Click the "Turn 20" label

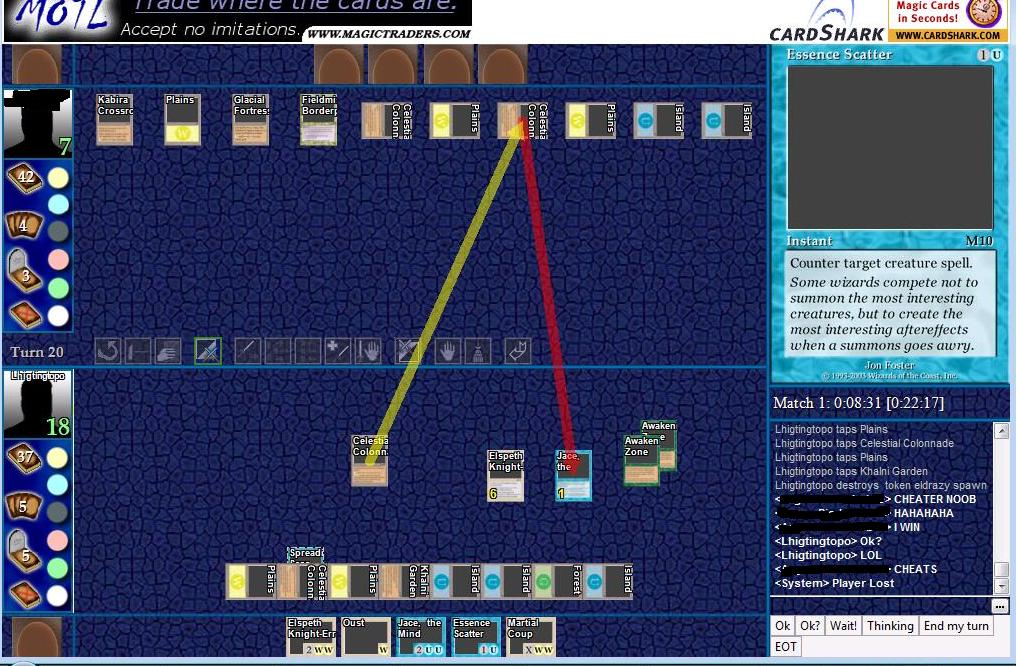click(x=37, y=352)
